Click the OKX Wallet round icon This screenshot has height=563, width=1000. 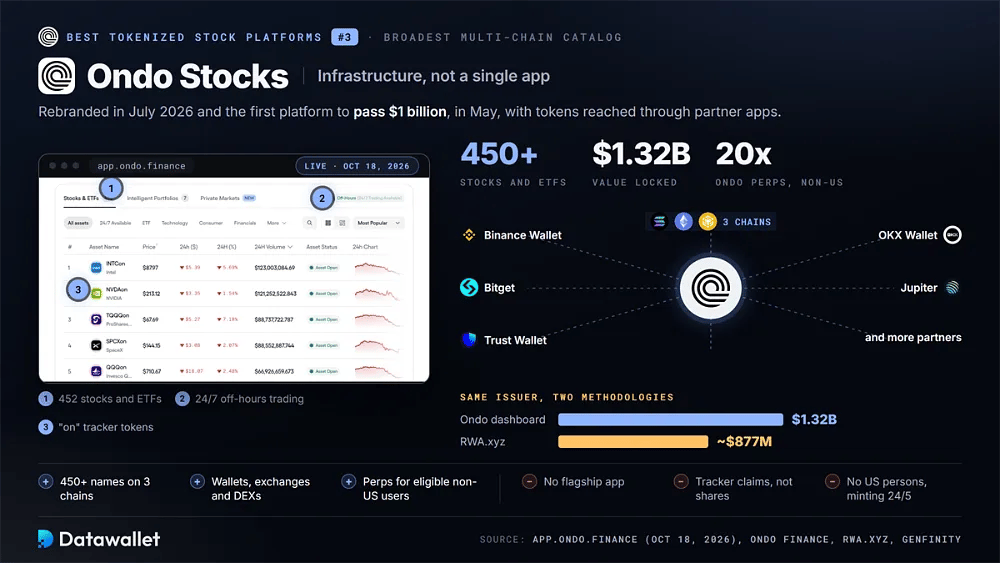[952, 235]
